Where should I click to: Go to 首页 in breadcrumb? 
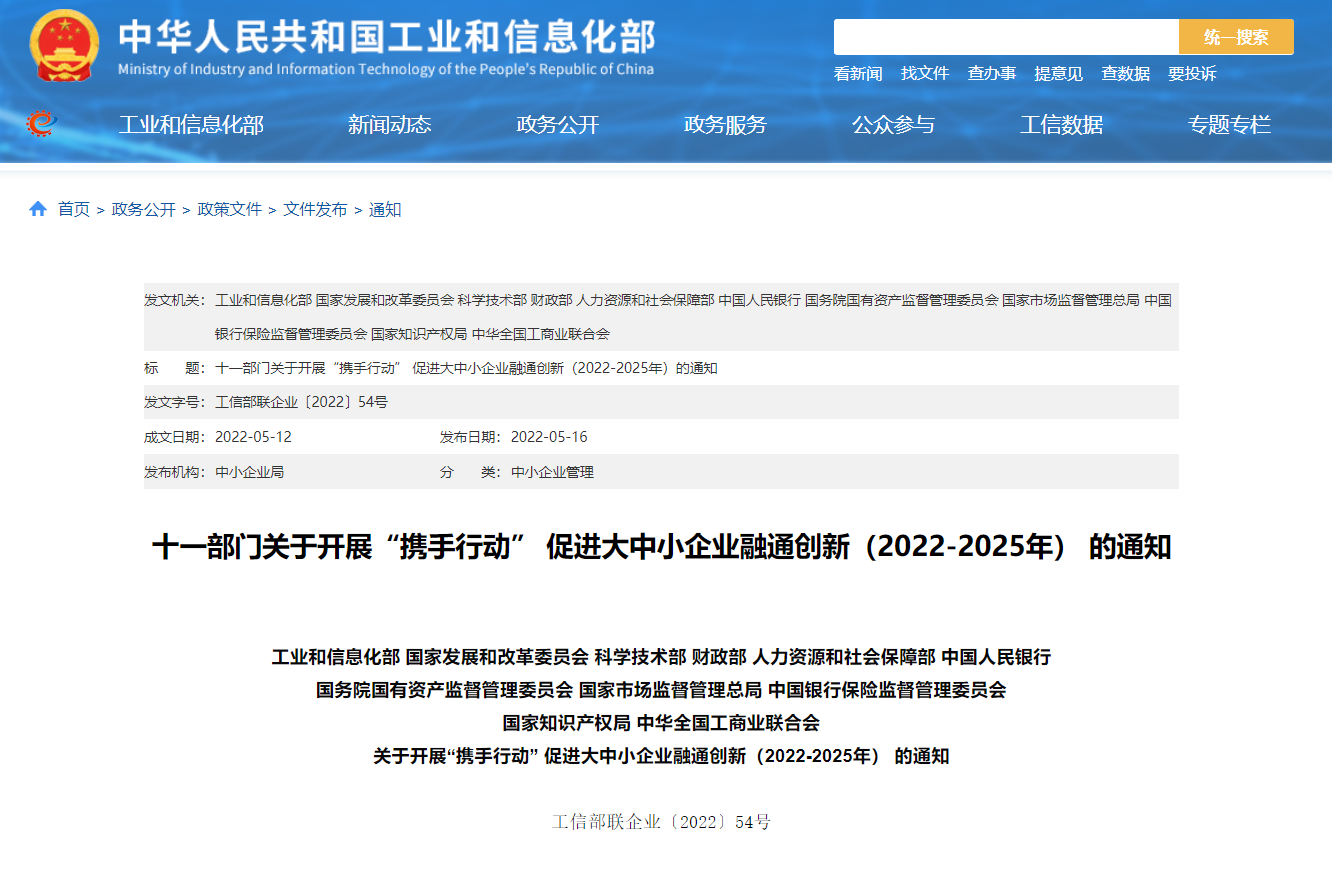(x=73, y=209)
